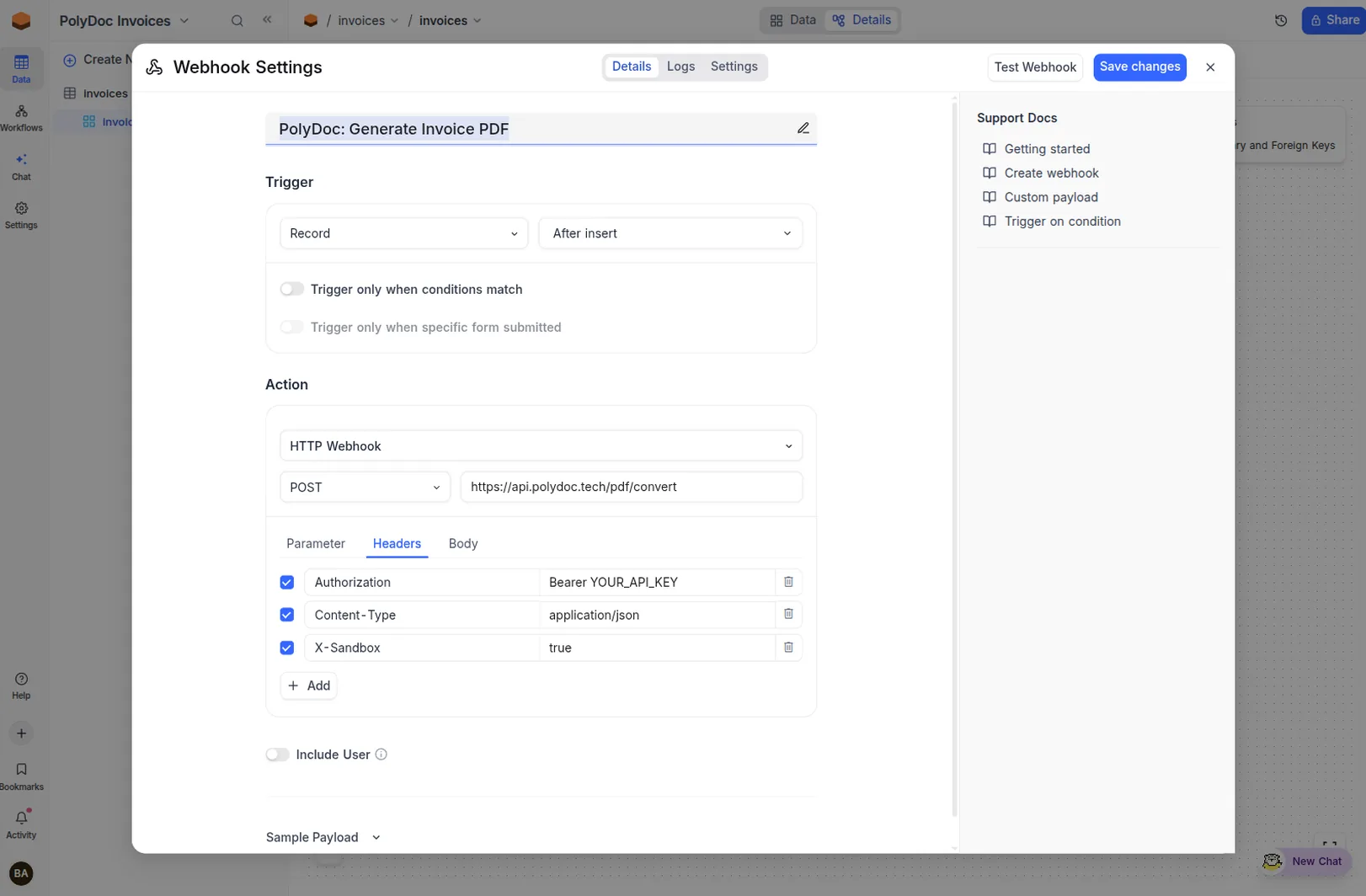Open the first invoices breadcrumb dropdown
The height and width of the screenshot is (896, 1366).
point(368,20)
